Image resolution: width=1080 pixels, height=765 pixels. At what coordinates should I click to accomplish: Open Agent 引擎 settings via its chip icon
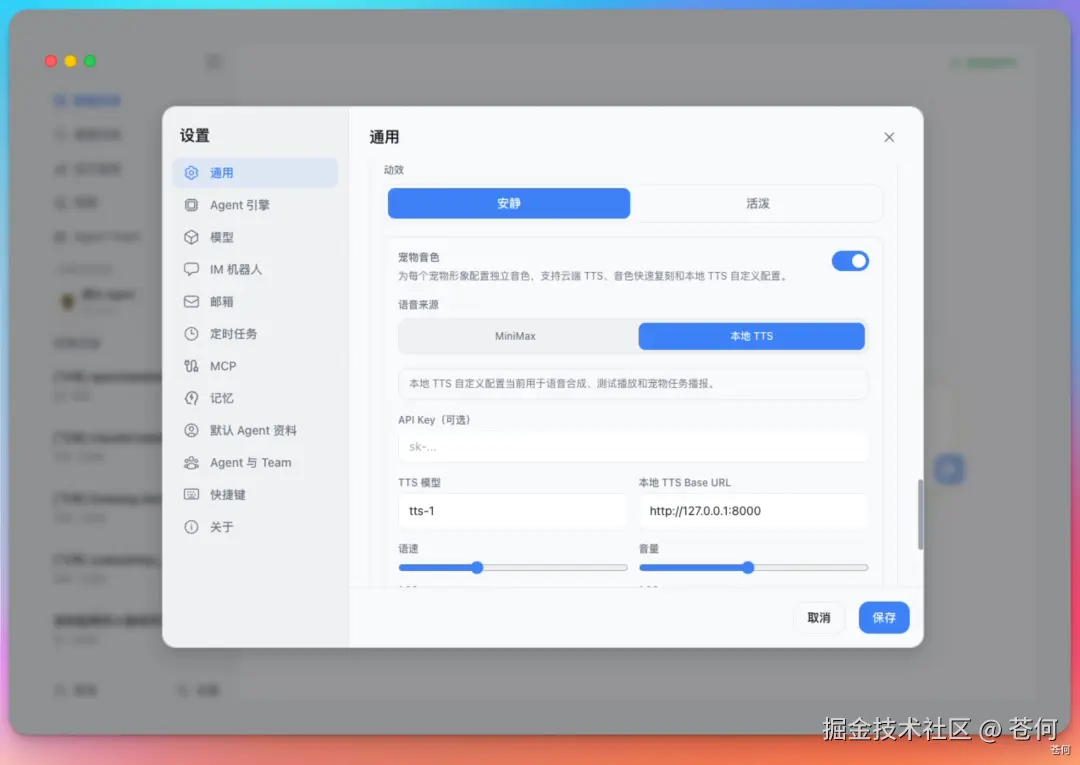click(191, 205)
